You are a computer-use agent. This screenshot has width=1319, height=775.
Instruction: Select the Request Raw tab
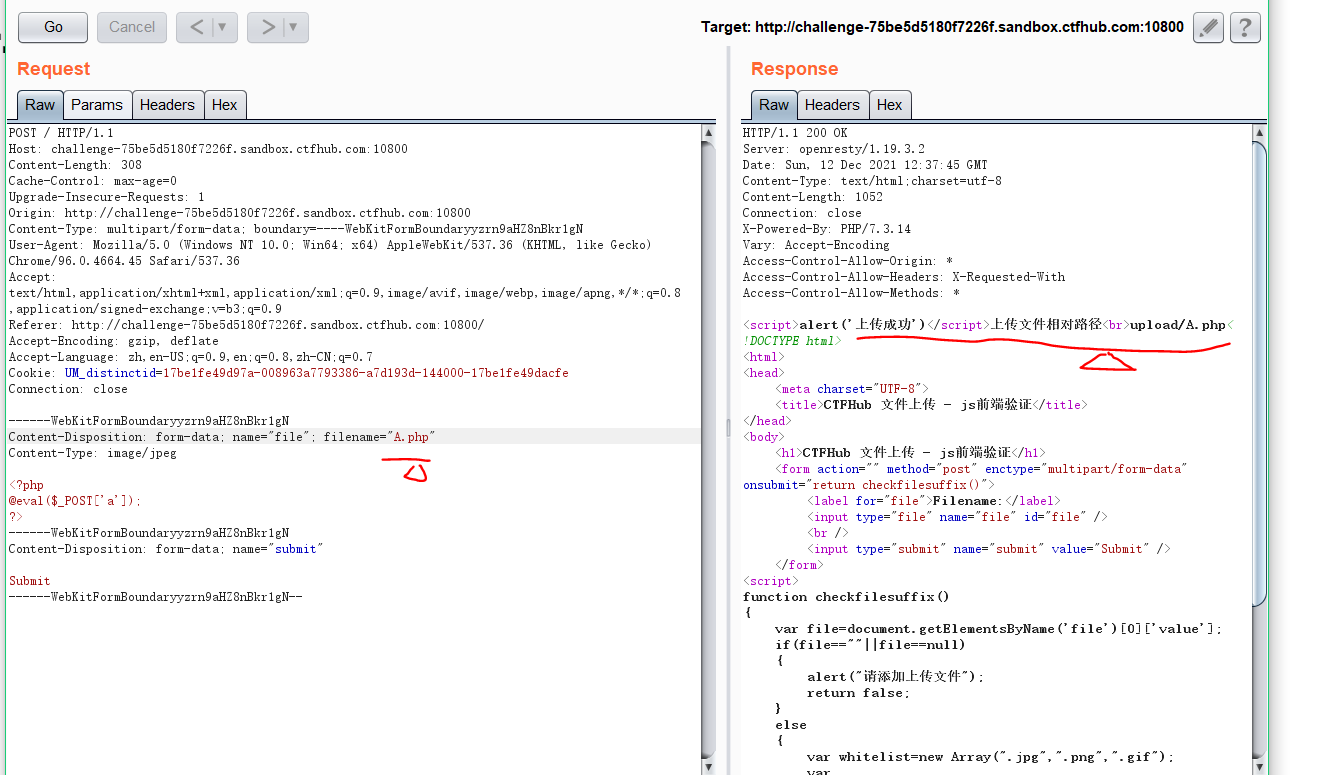pos(40,105)
